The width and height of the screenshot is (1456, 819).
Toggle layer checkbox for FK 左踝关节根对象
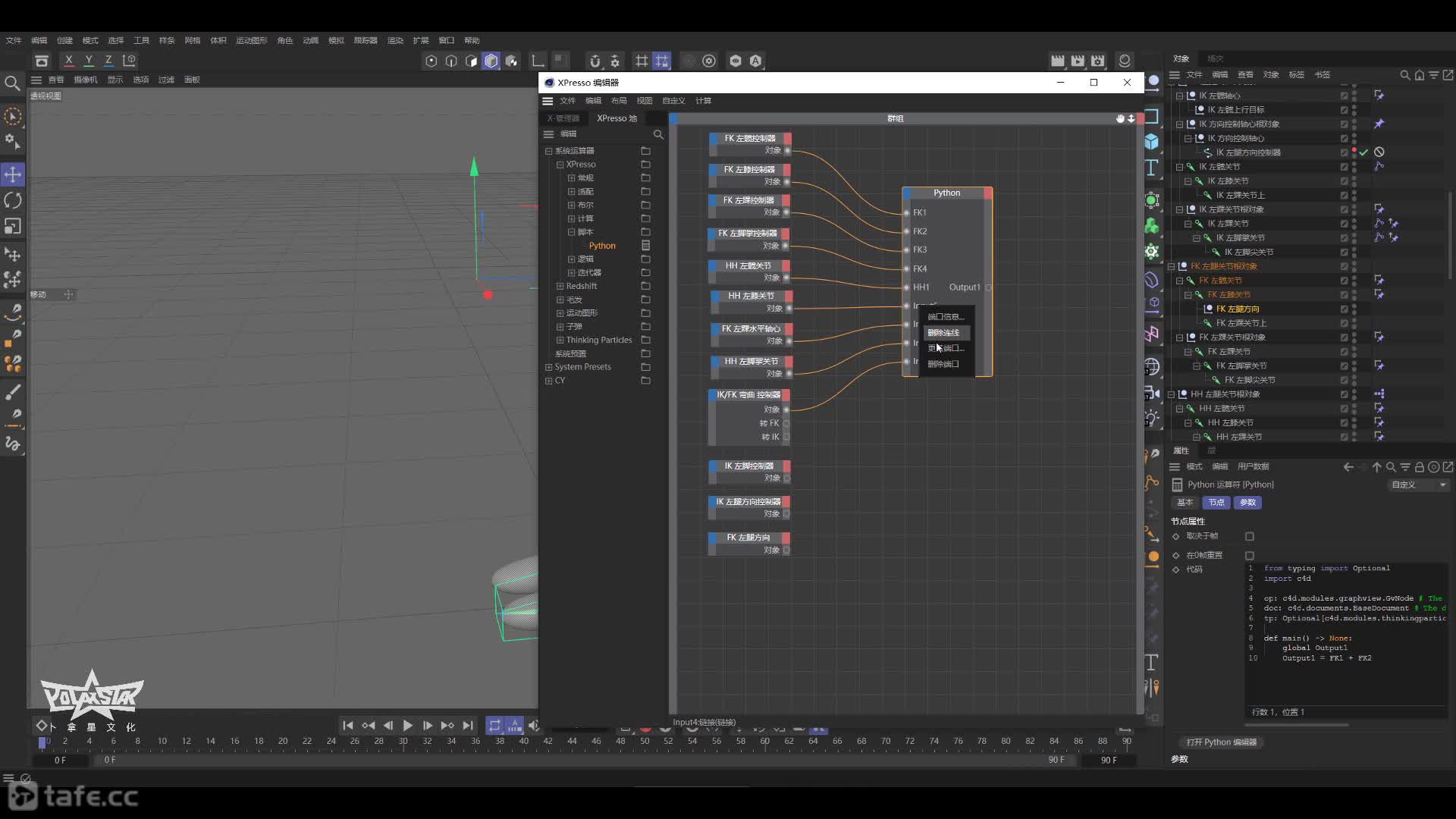1344,337
